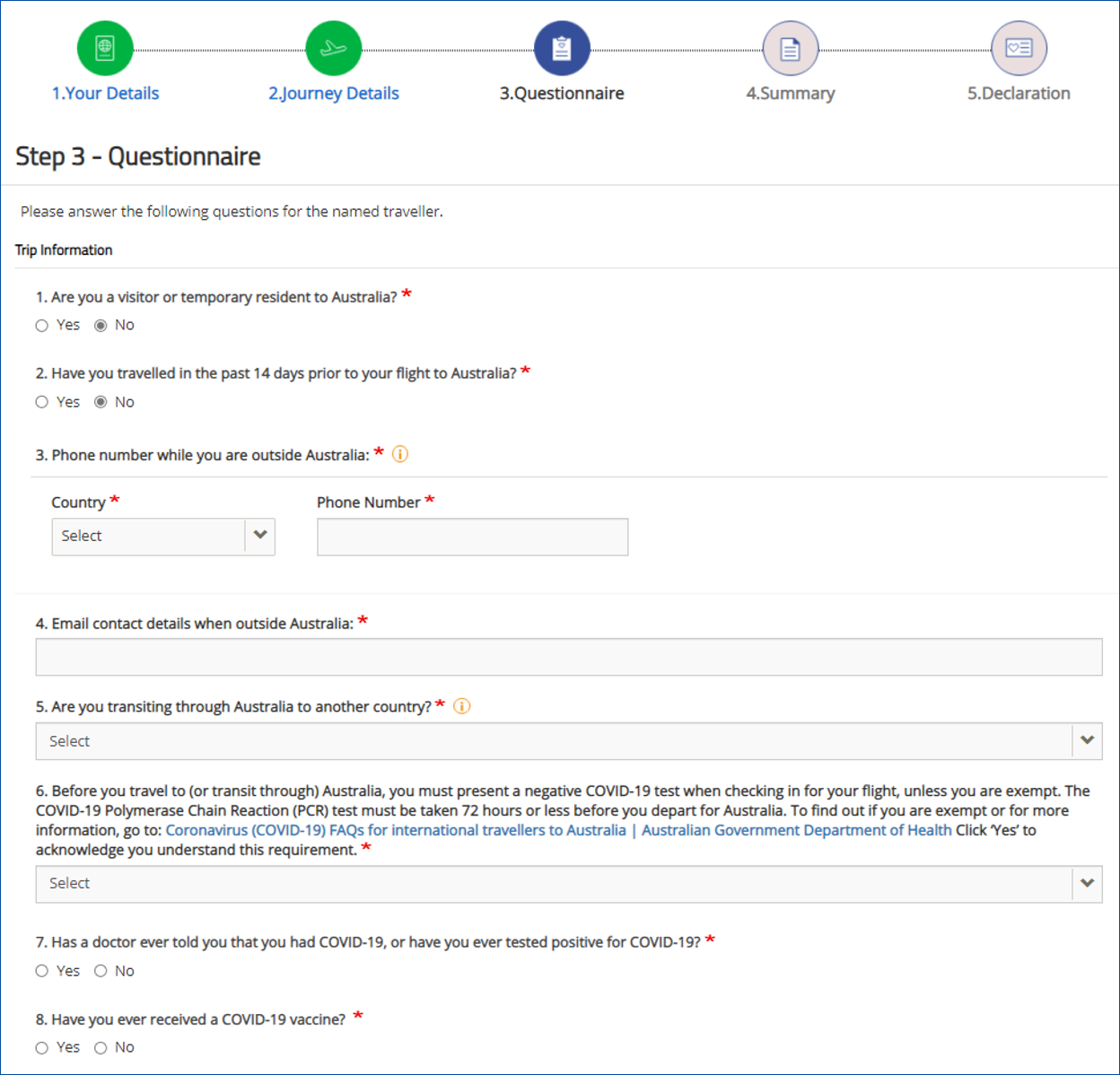Open Australian Government Department of Health link
The width and height of the screenshot is (1120, 1075).
tap(796, 830)
